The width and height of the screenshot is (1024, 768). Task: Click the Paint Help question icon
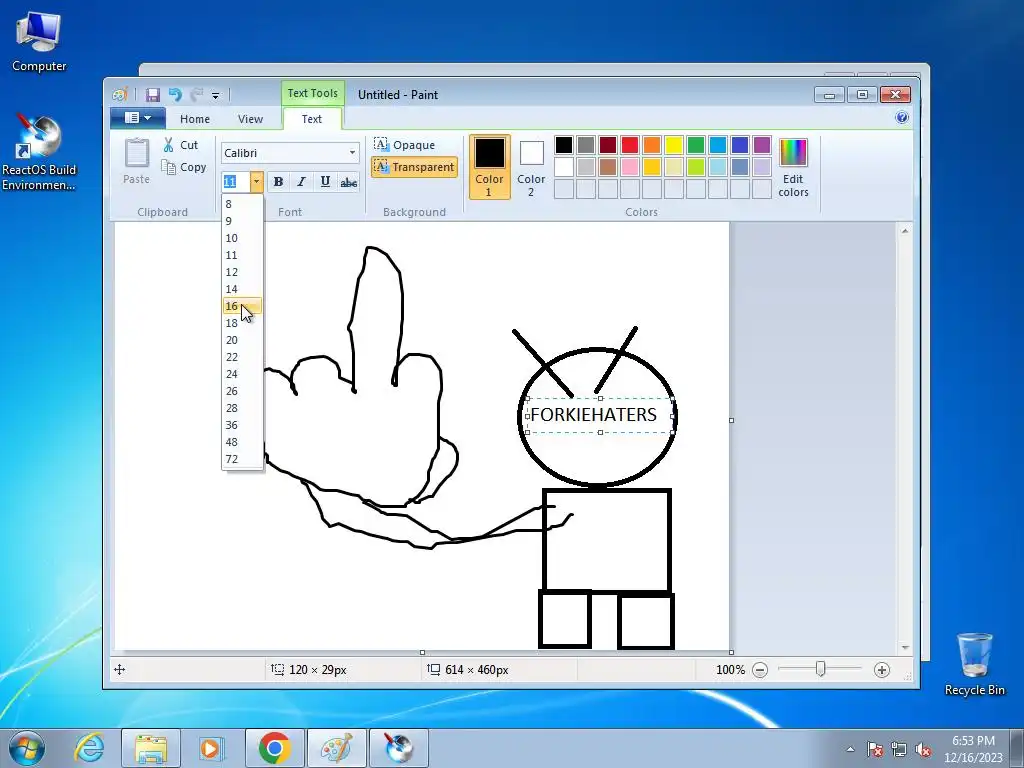[x=902, y=118]
